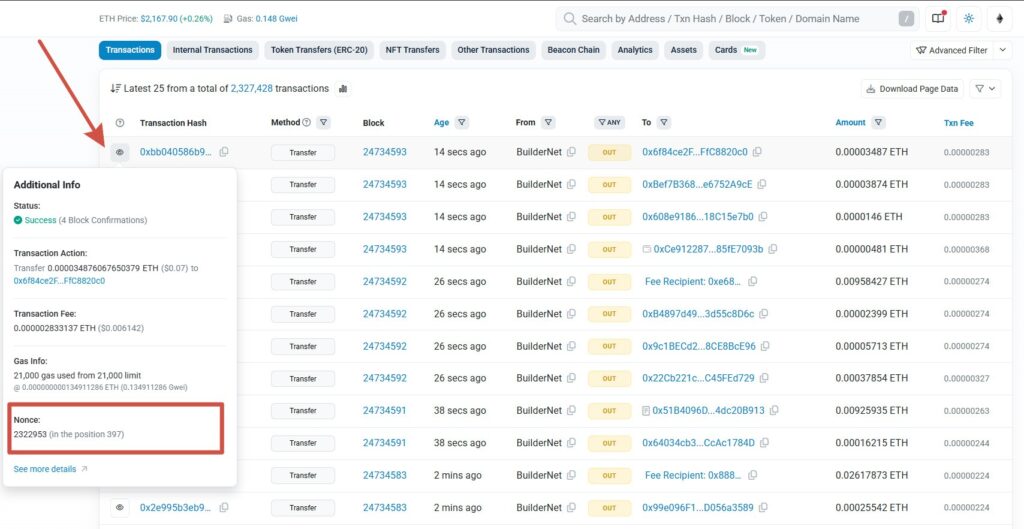This screenshot has width=1024, height=529.
Task: Open the Method column filter funnel
Action: pyautogui.click(x=323, y=123)
